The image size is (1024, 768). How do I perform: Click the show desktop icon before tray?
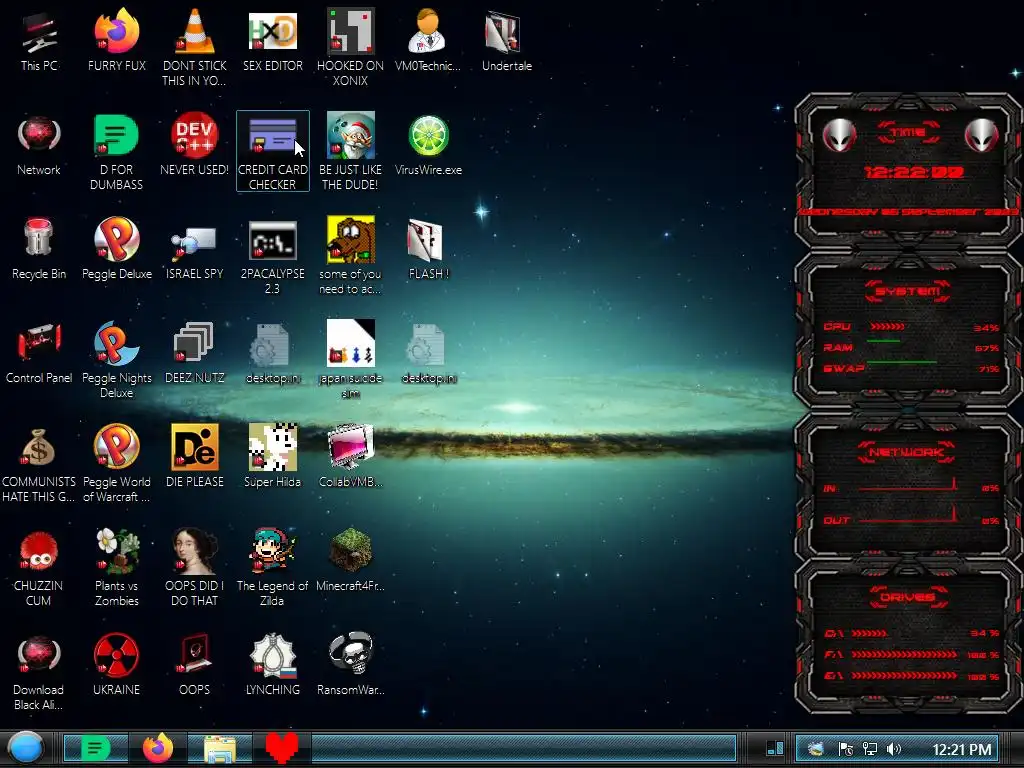pos(775,748)
